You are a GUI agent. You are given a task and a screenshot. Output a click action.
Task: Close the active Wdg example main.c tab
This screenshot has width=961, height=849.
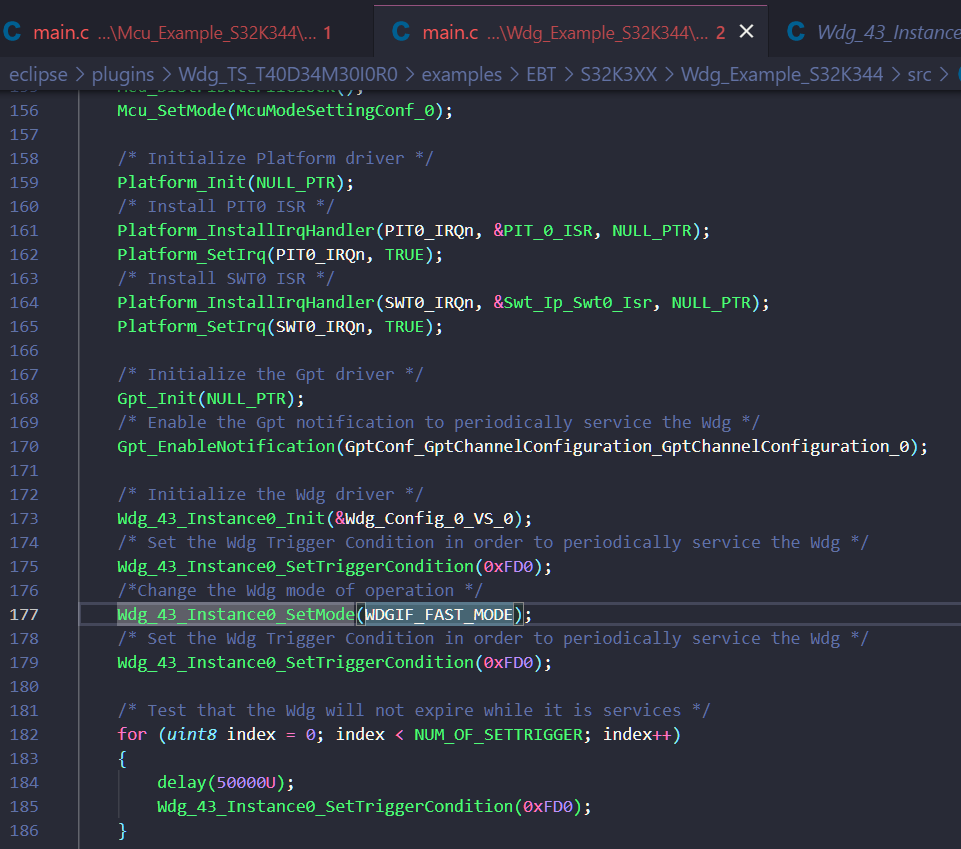(x=746, y=31)
